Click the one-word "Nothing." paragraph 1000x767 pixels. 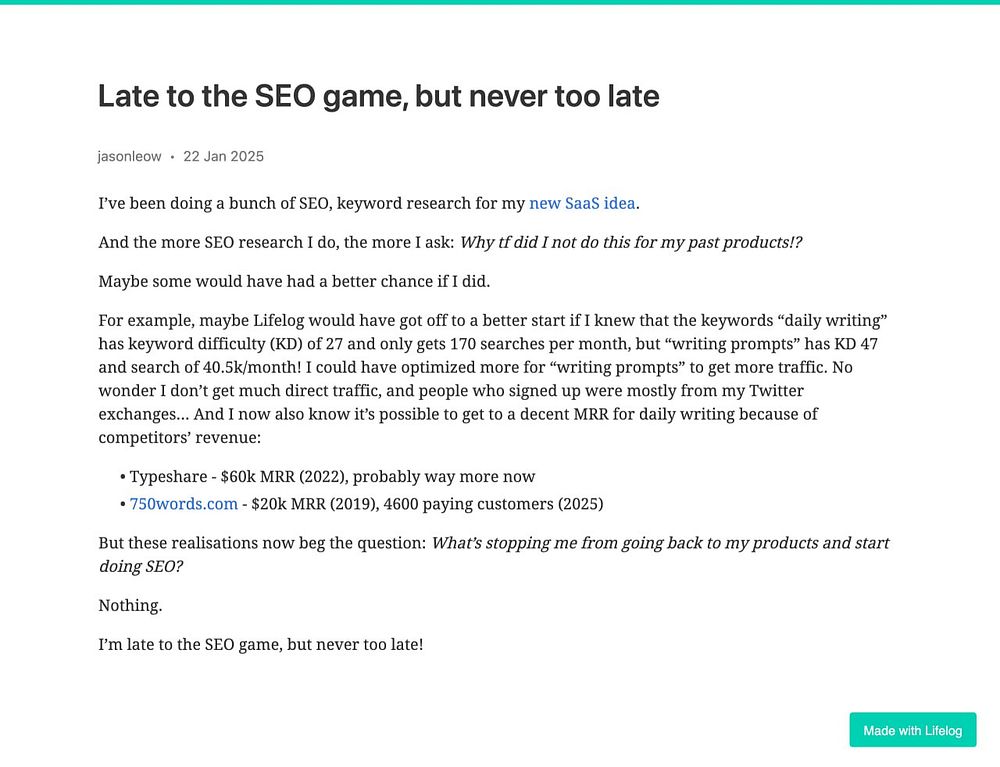[x=130, y=606]
